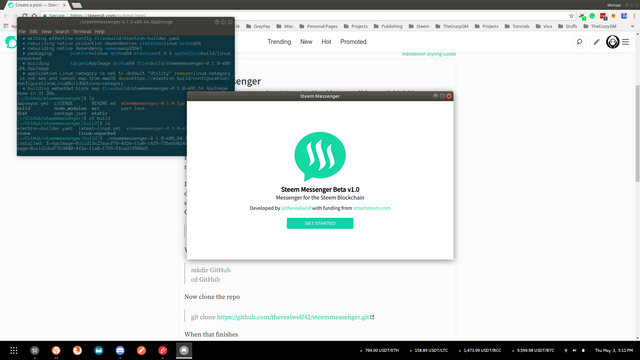Open the Help menu in terminal window
Screen dimensions: 640x360
click(100, 31)
